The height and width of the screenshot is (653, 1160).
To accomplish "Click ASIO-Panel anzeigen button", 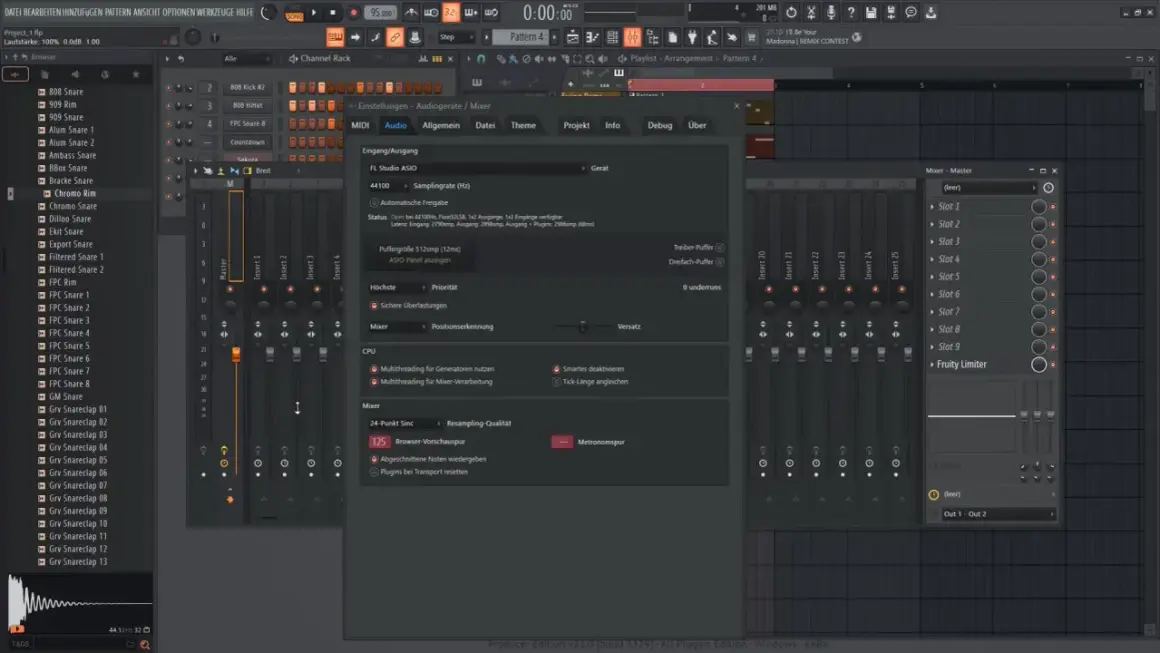I will [x=419, y=260].
